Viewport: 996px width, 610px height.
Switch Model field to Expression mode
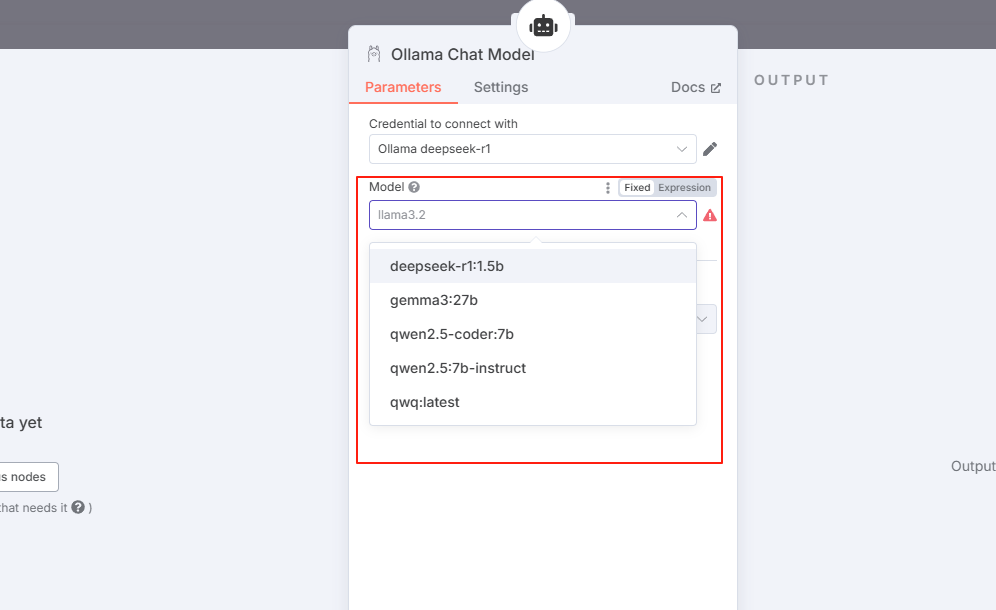click(684, 187)
